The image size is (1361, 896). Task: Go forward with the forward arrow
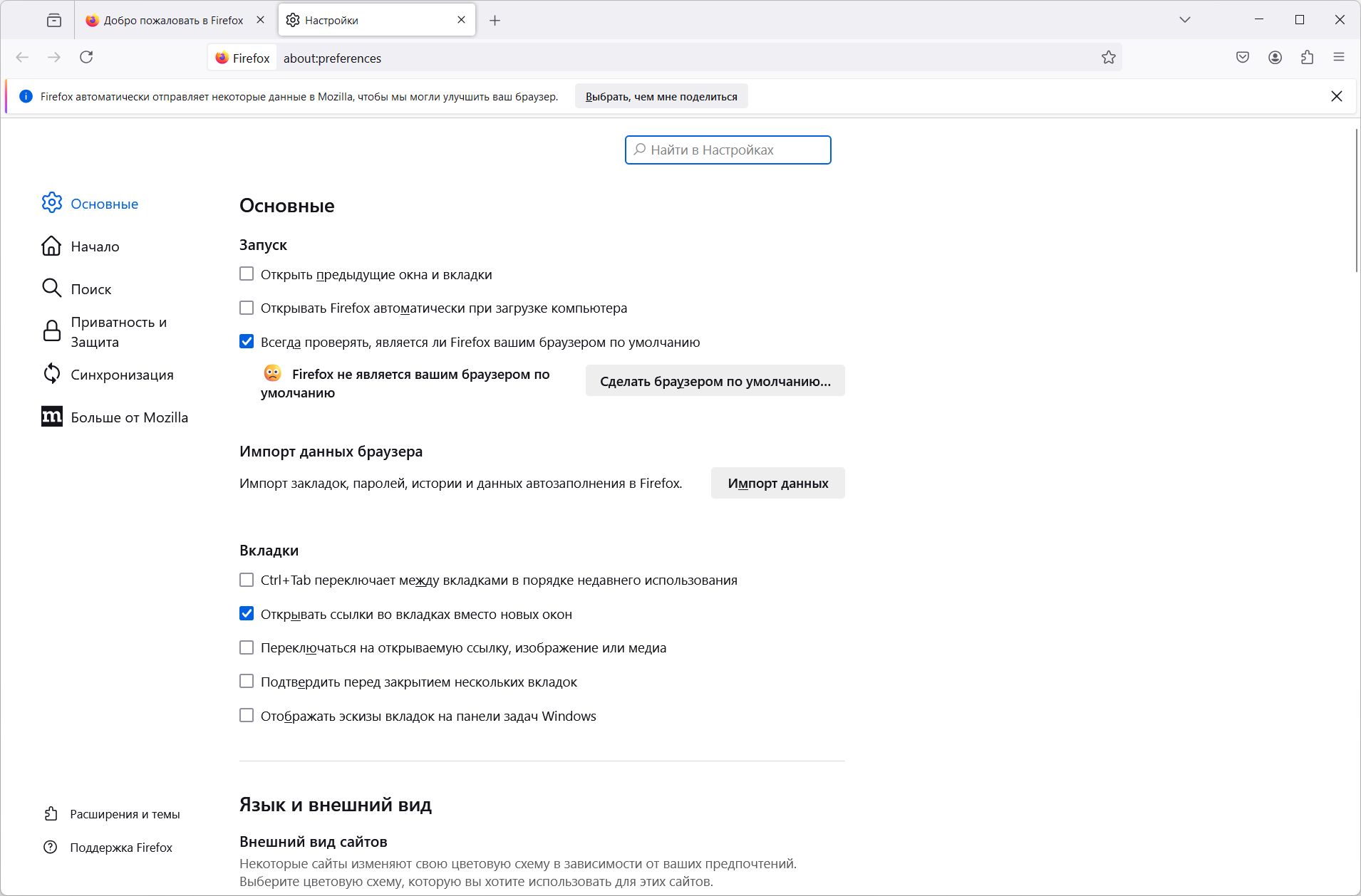click(x=54, y=58)
